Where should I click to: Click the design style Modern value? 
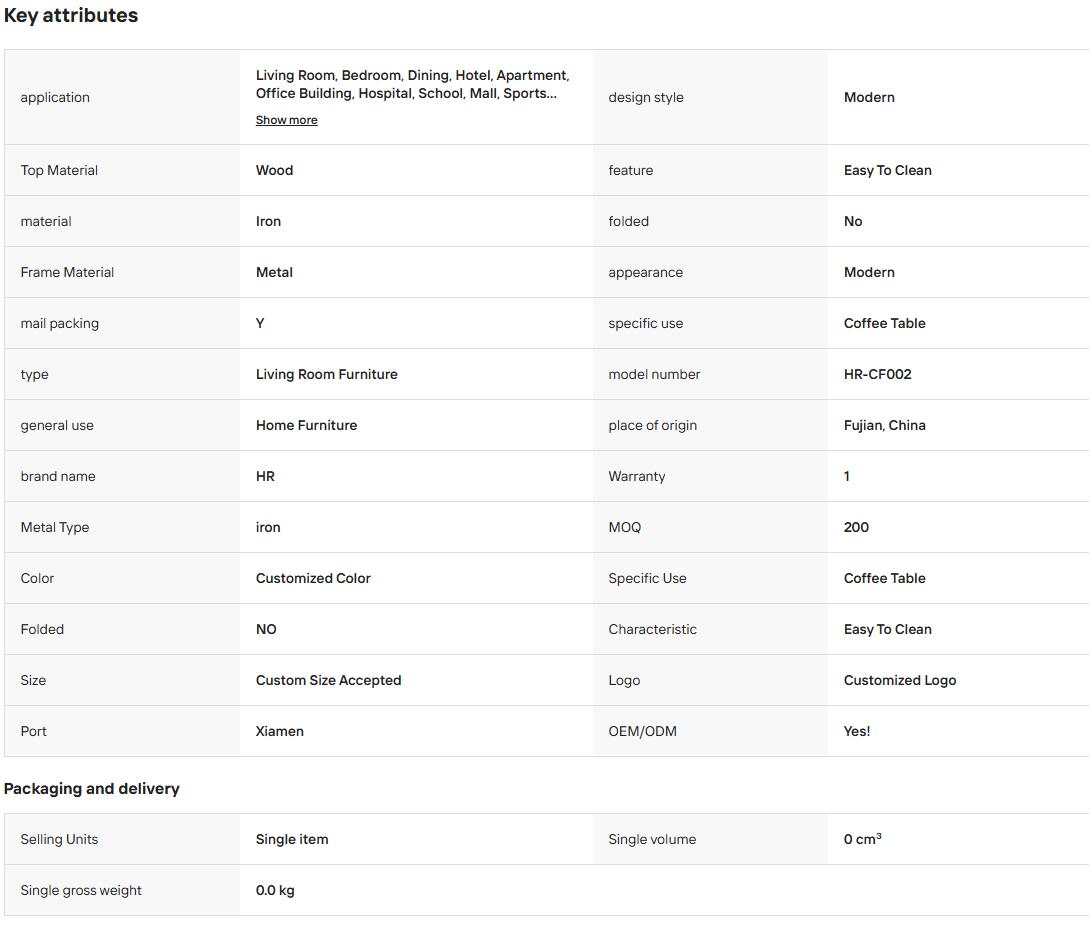[x=869, y=97]
